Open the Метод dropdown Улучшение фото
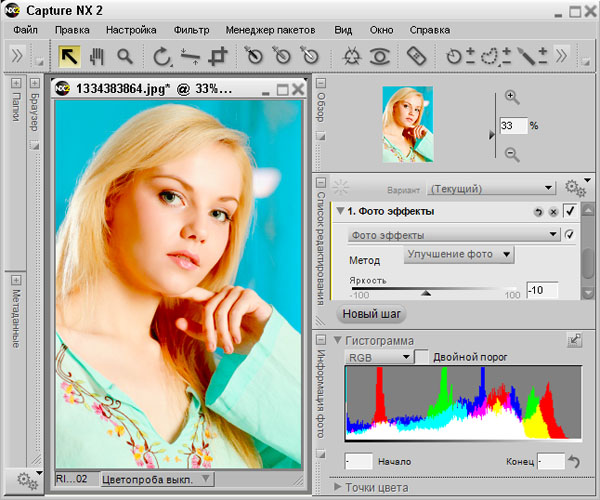 coord(459,255)
